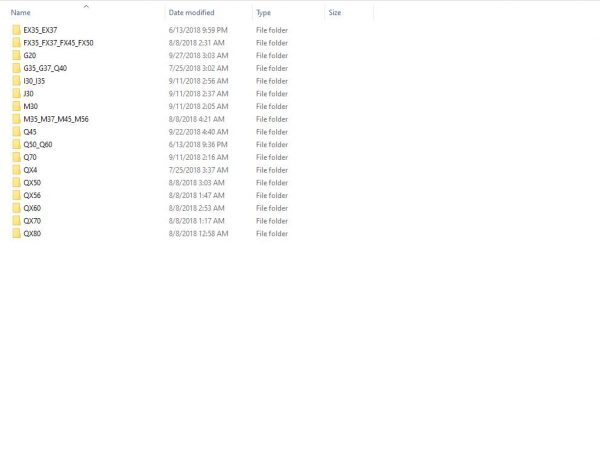Click the 8/8/2018 1:17 AM date
The height and width of the screenshot is (476, 600).
(x=197, y=221)
